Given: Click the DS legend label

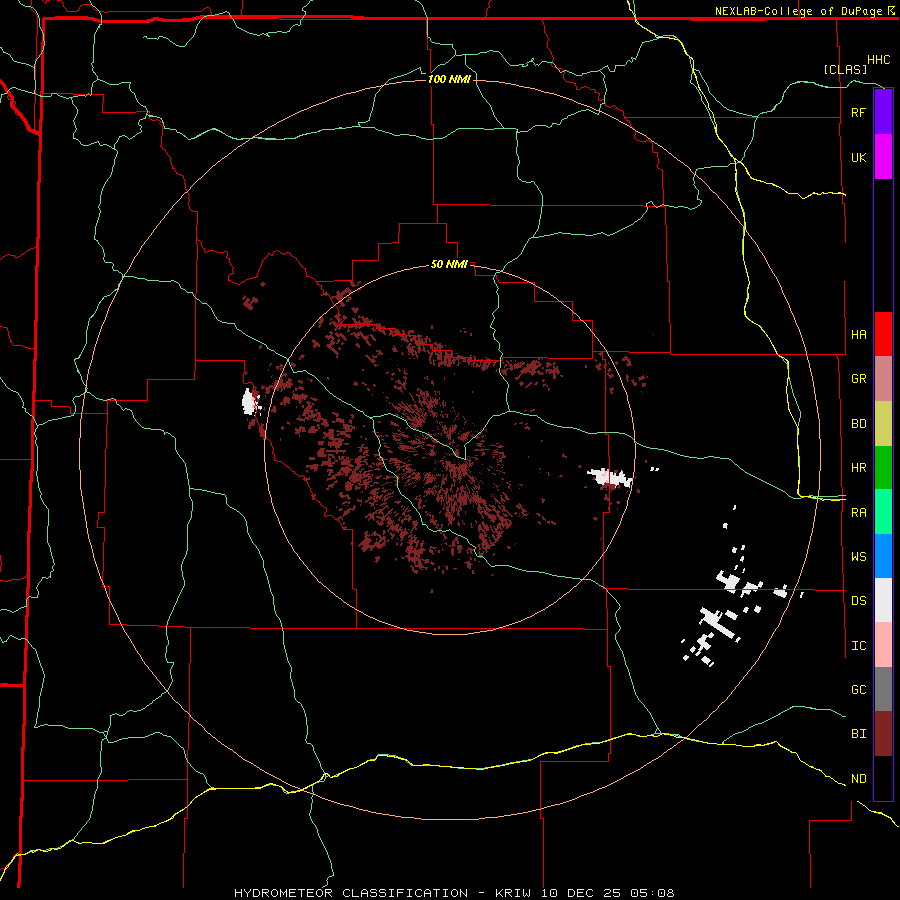Looking at the screenshot, I should 858,600.
